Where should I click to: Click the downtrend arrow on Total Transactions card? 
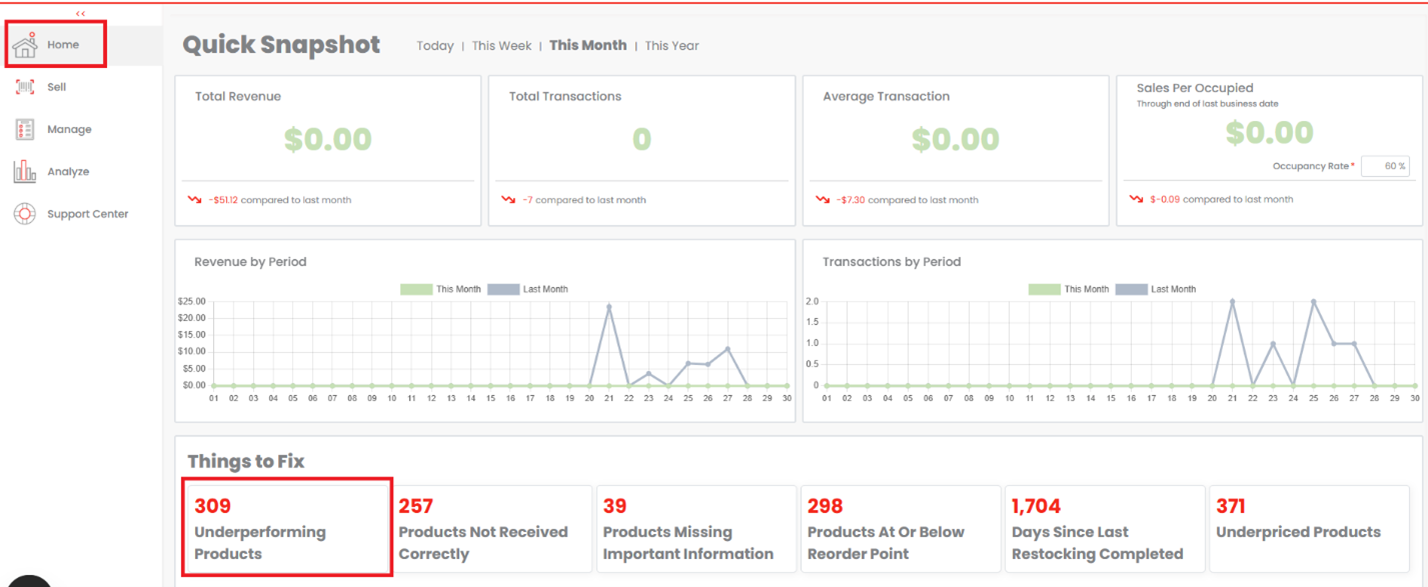pyautogui.click(x=511, y=200)
